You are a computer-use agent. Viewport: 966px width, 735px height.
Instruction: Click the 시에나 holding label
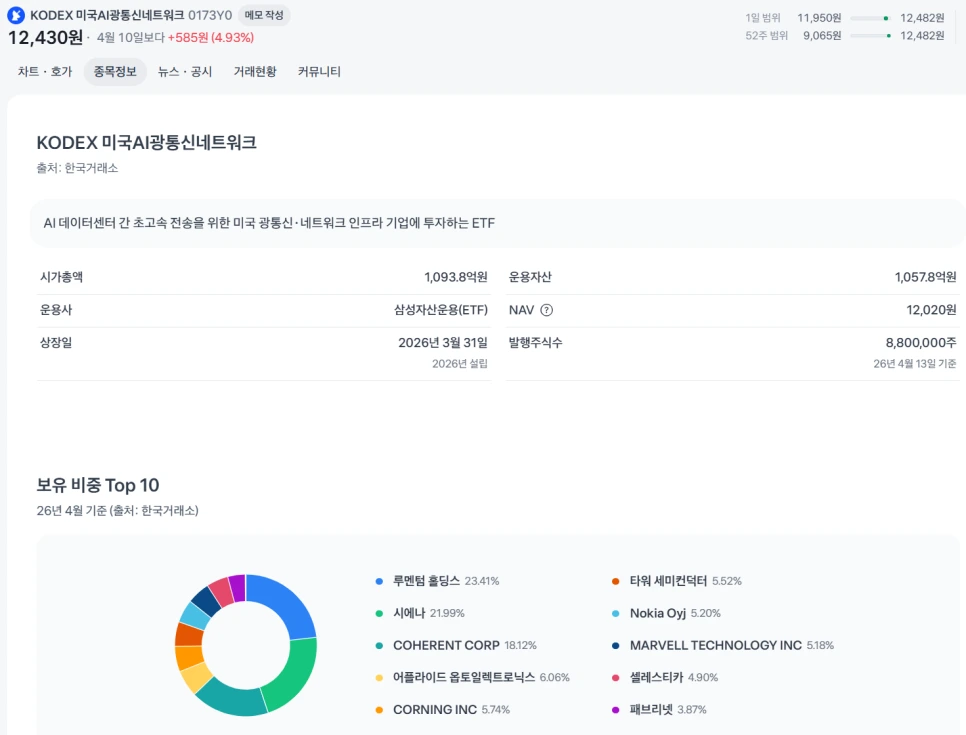click(x=409, y=613)
